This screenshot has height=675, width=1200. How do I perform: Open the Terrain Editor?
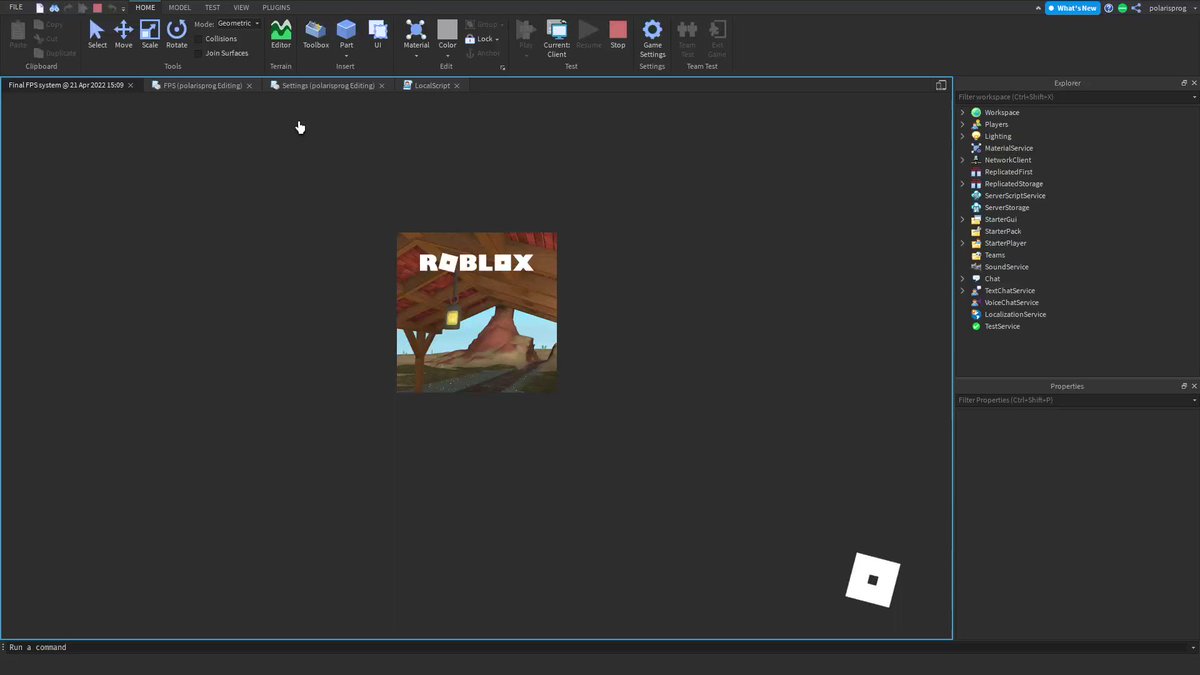(281, 34)
